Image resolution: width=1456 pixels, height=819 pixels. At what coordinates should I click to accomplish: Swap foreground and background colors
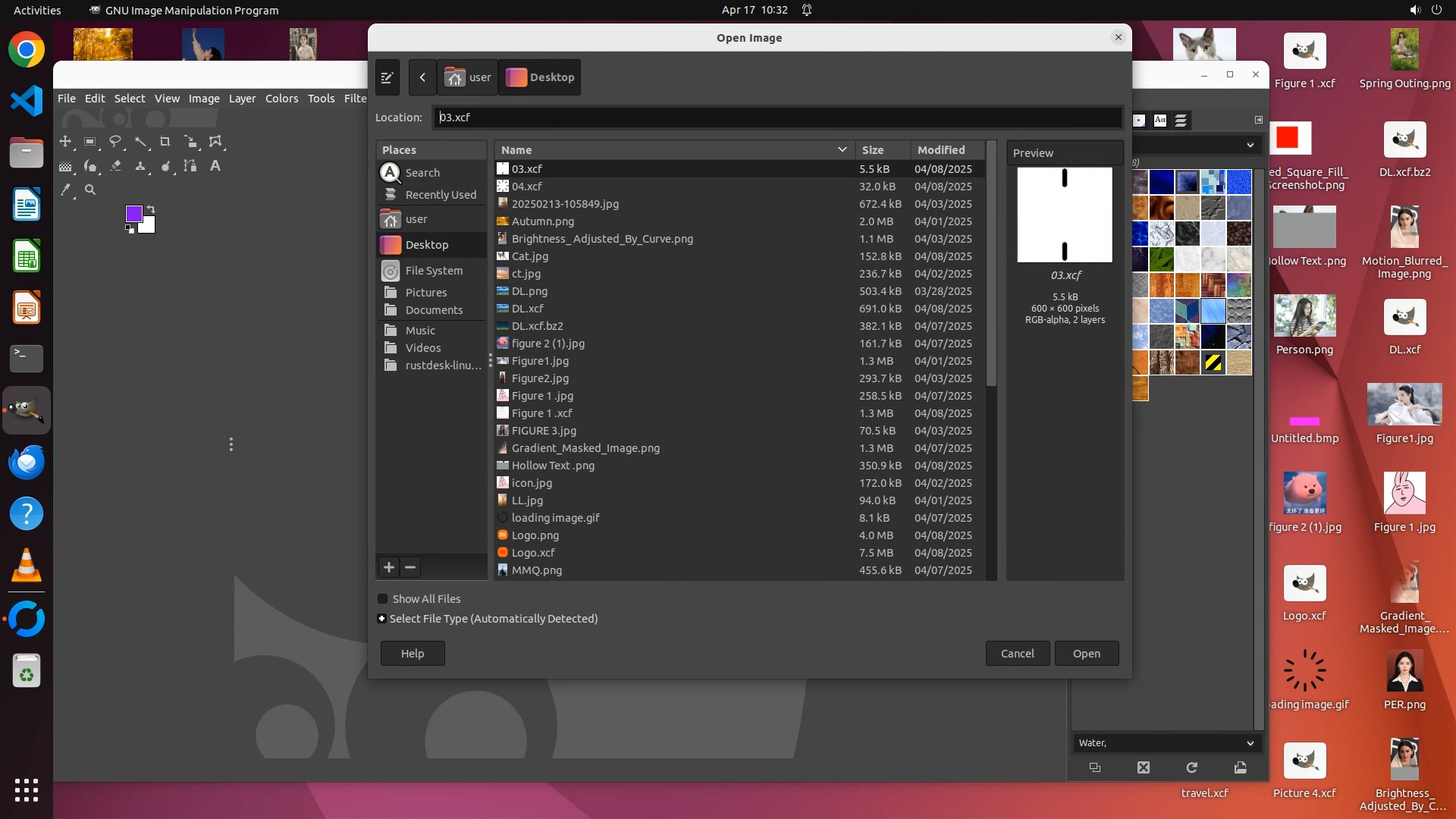150,209
